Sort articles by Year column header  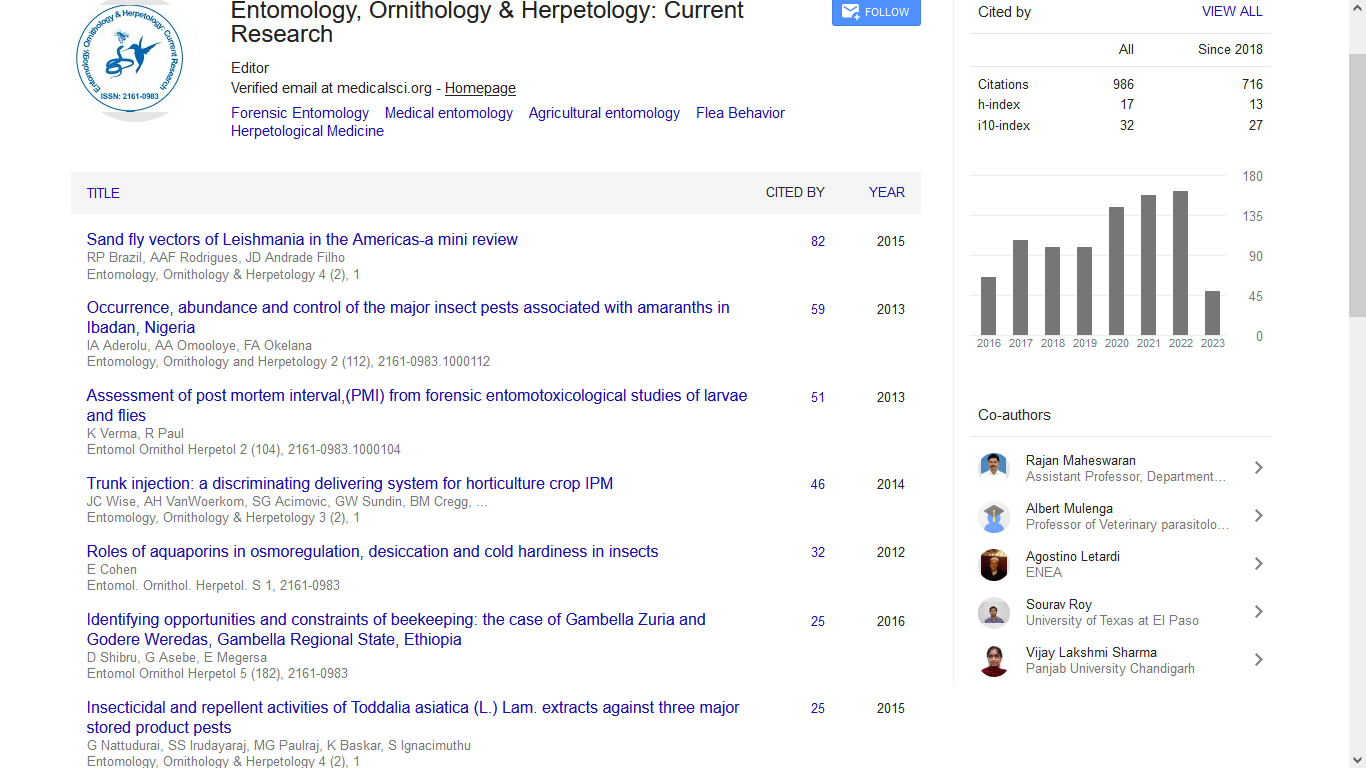886,192
